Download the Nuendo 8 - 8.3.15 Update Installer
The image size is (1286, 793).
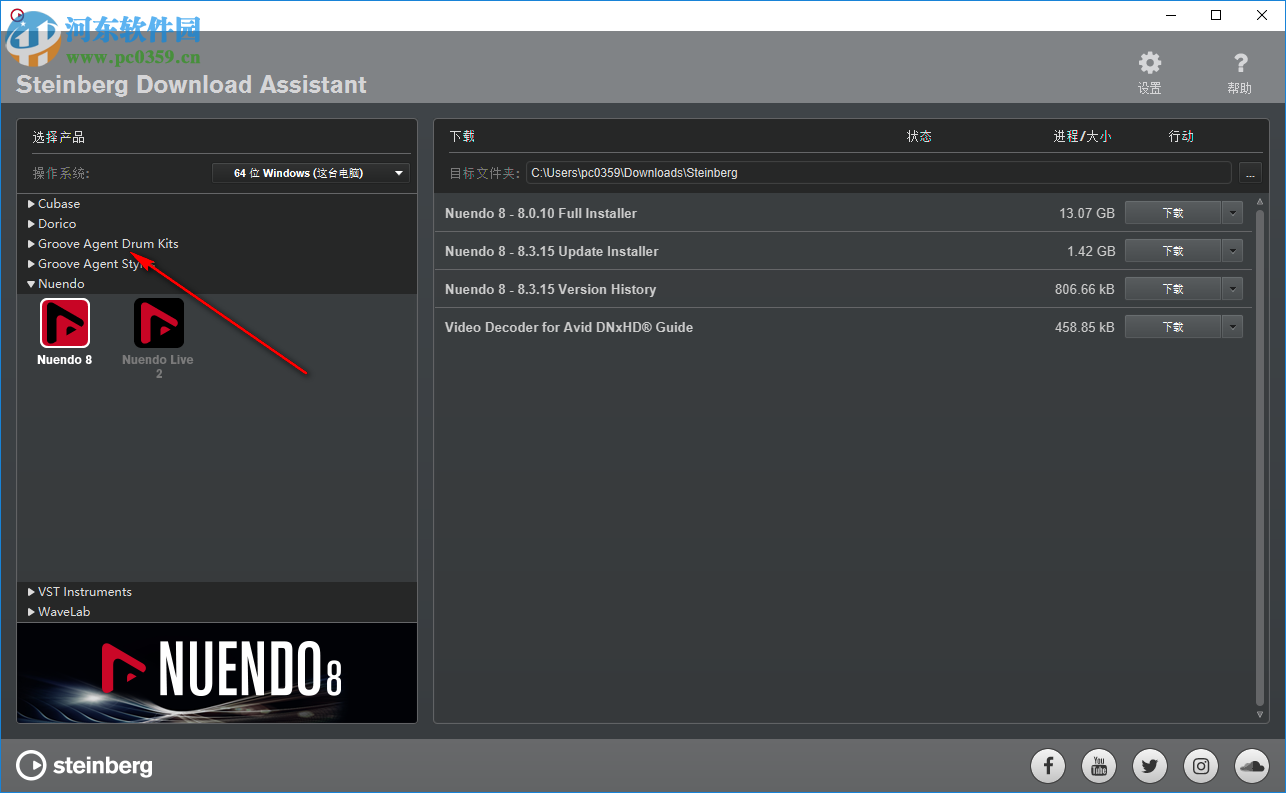point(1171,250)
